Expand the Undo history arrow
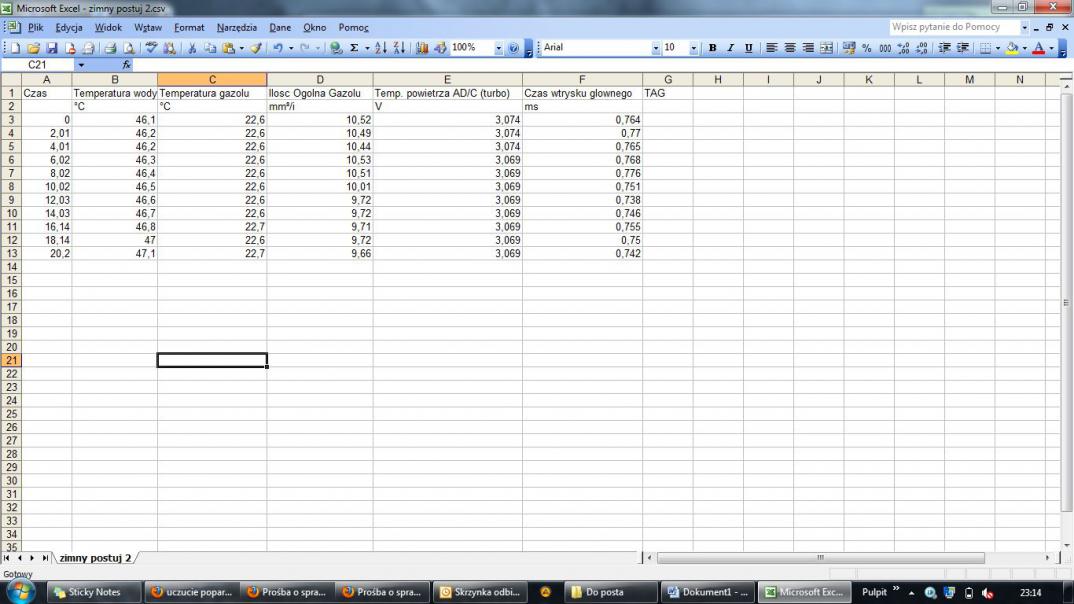This screenshot has width=1074, height=604. pos(290,48)
